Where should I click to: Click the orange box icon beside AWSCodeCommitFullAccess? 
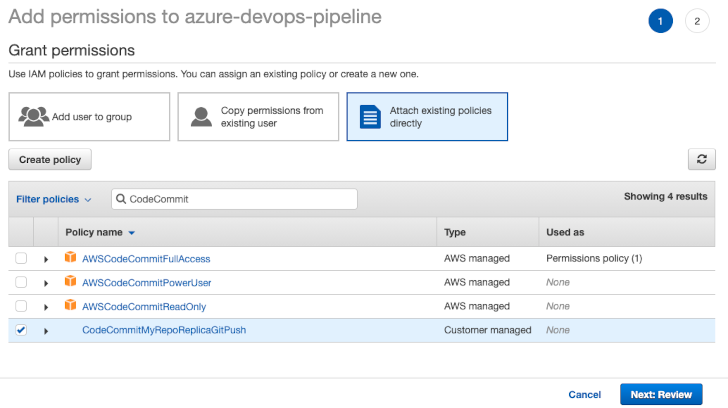pyautogui.click(x=70, y=258)
